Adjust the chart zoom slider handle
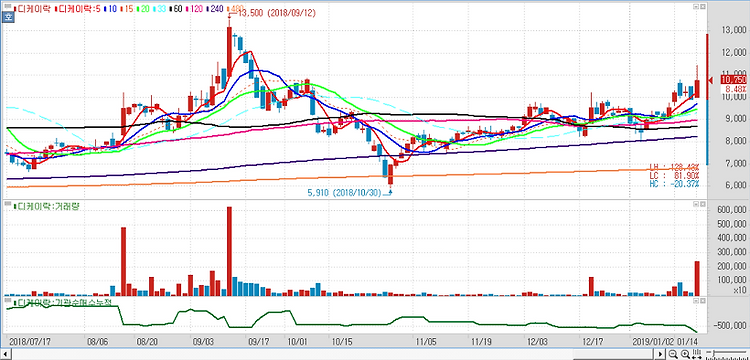The image size is (750, 360). click(714, 352)
